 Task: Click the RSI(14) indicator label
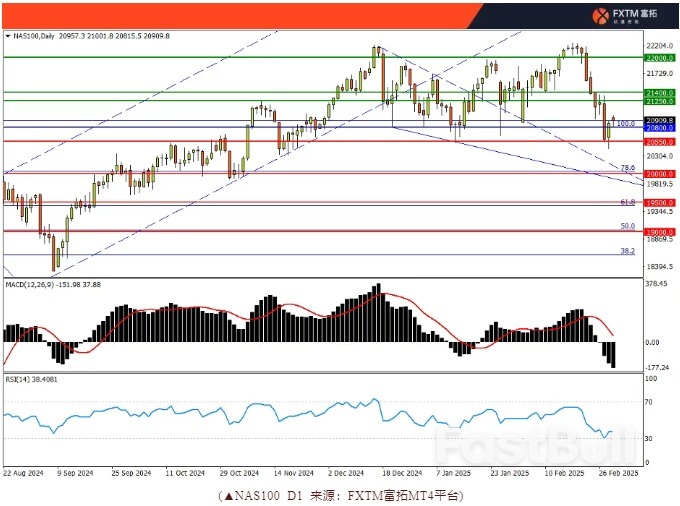pyautogui.click(x=18, y=380)
